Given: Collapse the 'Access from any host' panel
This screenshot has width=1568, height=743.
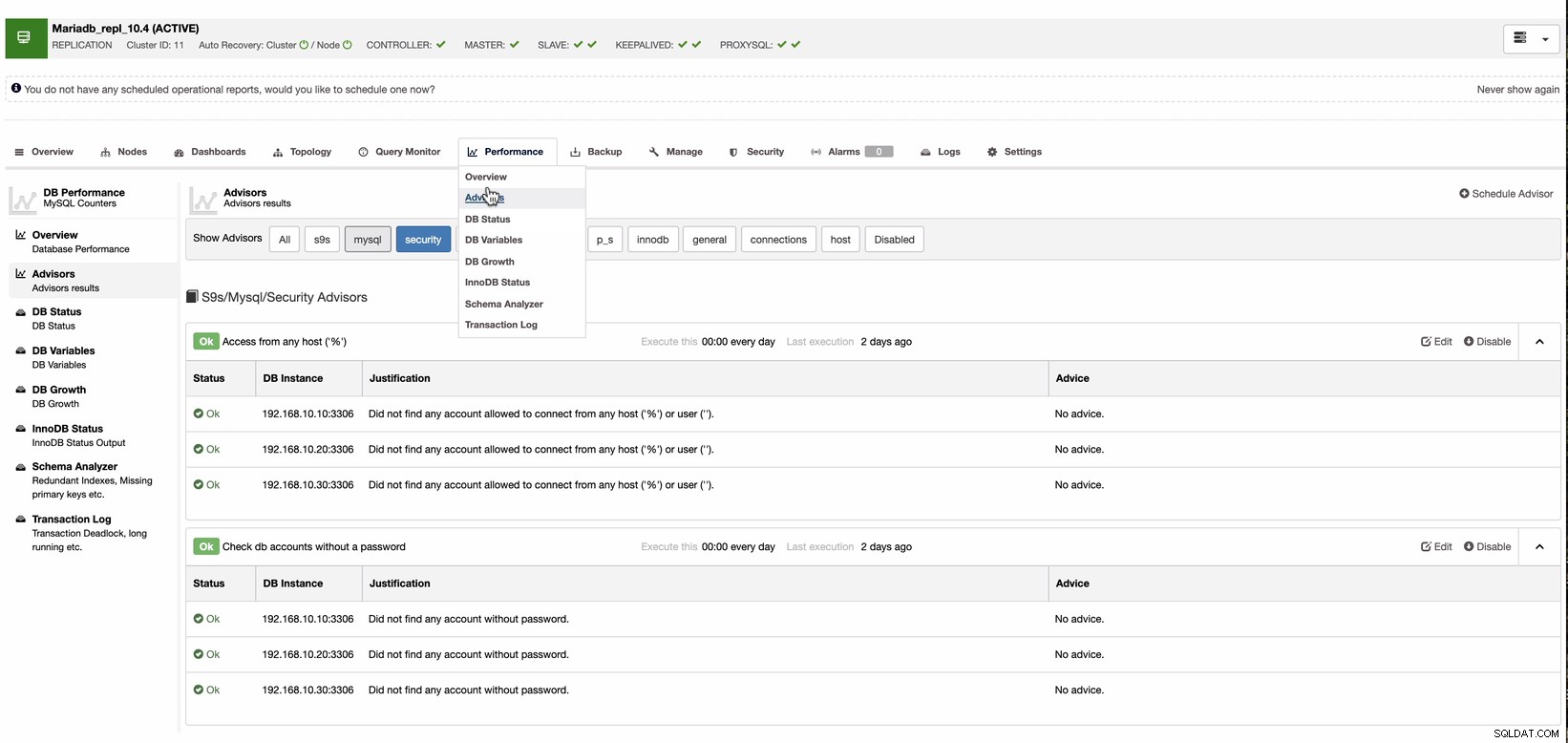Looking at the screenshot, I should pyautogui.click(x=1539, y=342).
